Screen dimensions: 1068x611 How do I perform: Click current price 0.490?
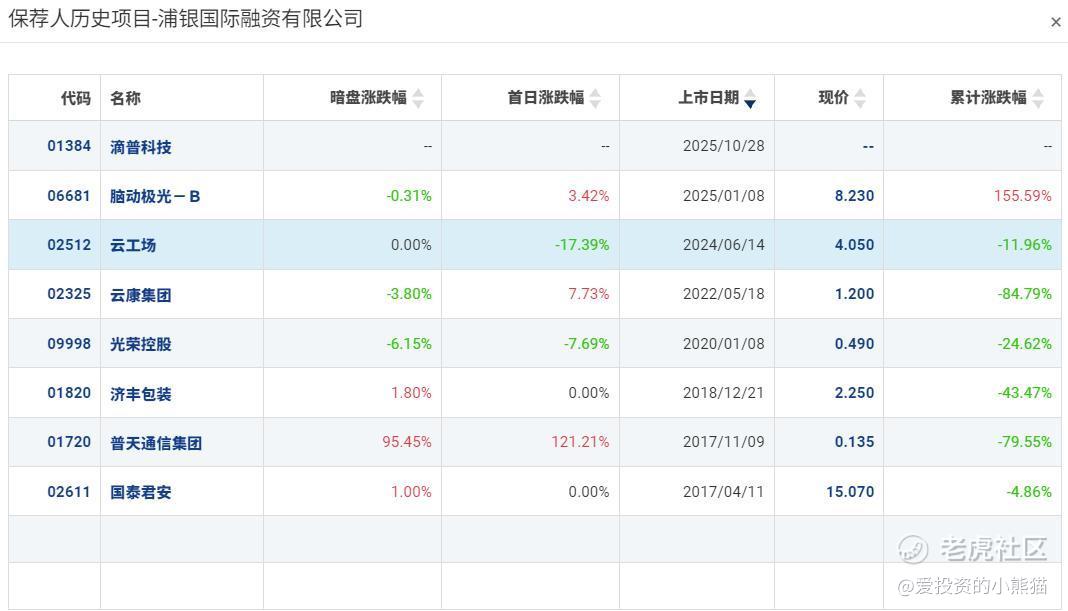[854, 343]
